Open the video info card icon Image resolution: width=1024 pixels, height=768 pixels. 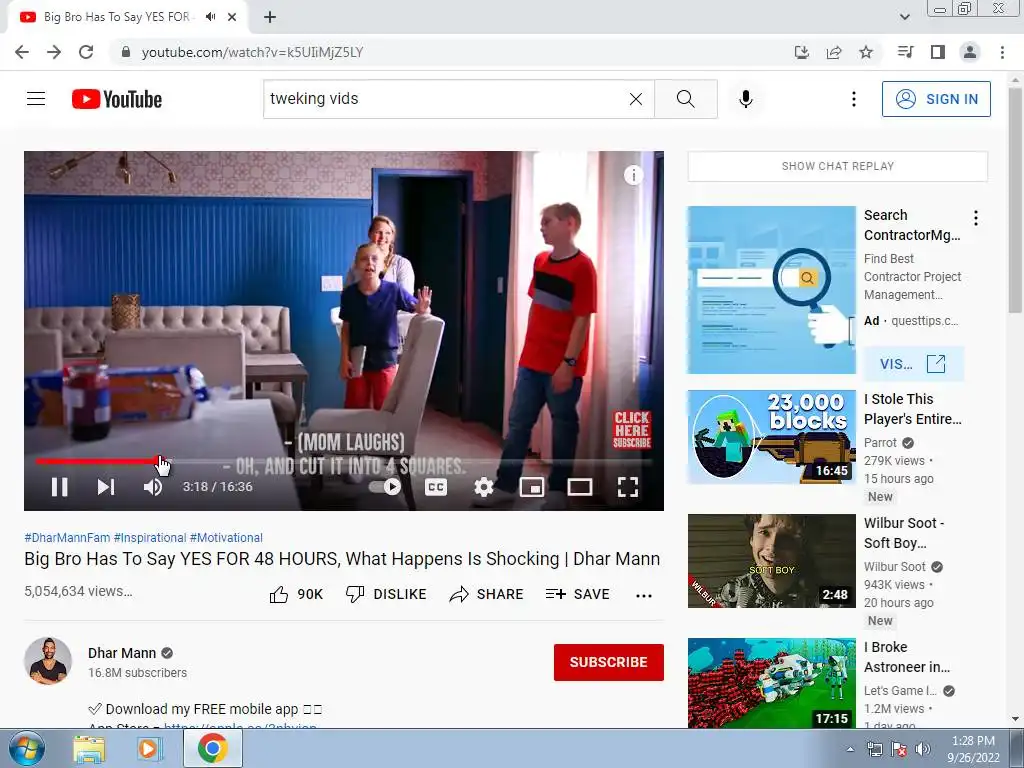[633, 175]
